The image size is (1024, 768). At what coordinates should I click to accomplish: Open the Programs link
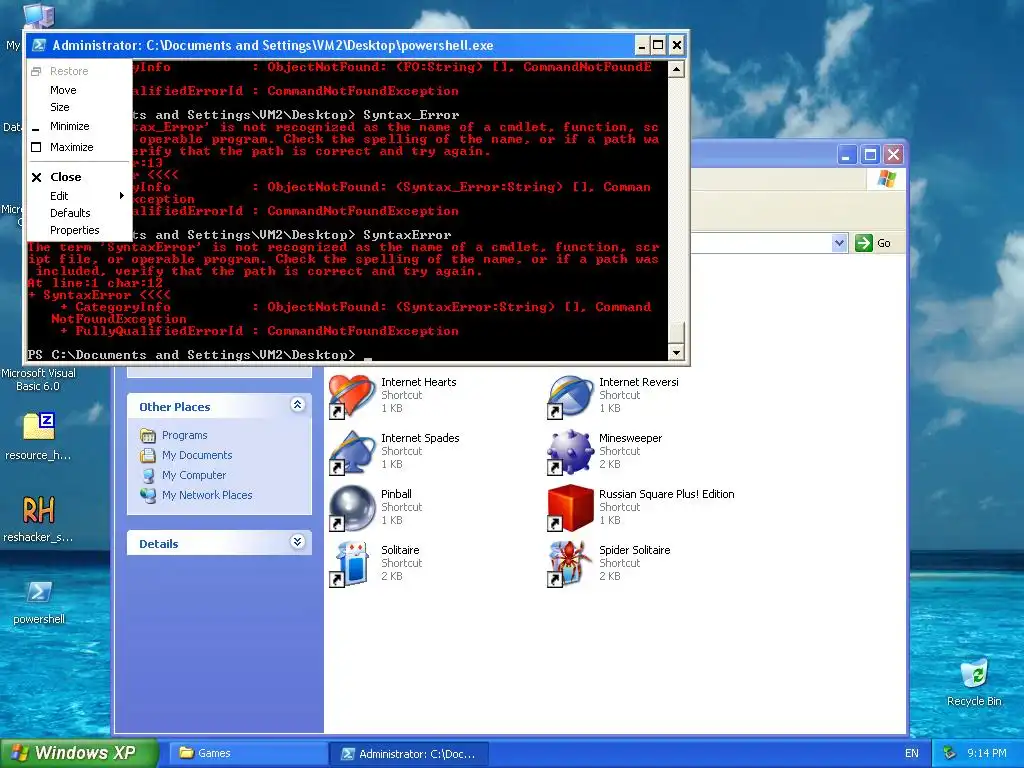(185, 436)
